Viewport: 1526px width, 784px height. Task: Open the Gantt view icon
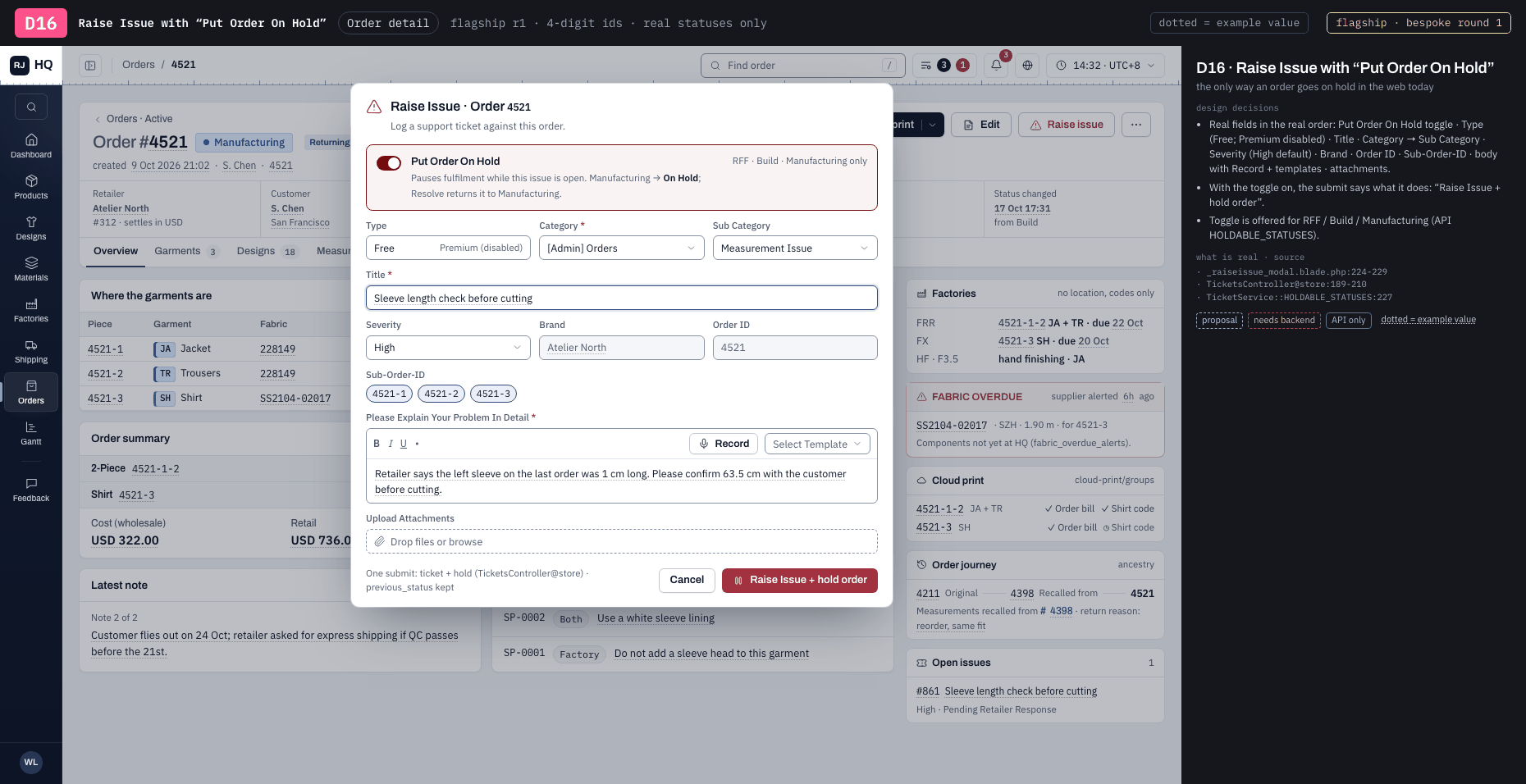[x=31, y=432]
